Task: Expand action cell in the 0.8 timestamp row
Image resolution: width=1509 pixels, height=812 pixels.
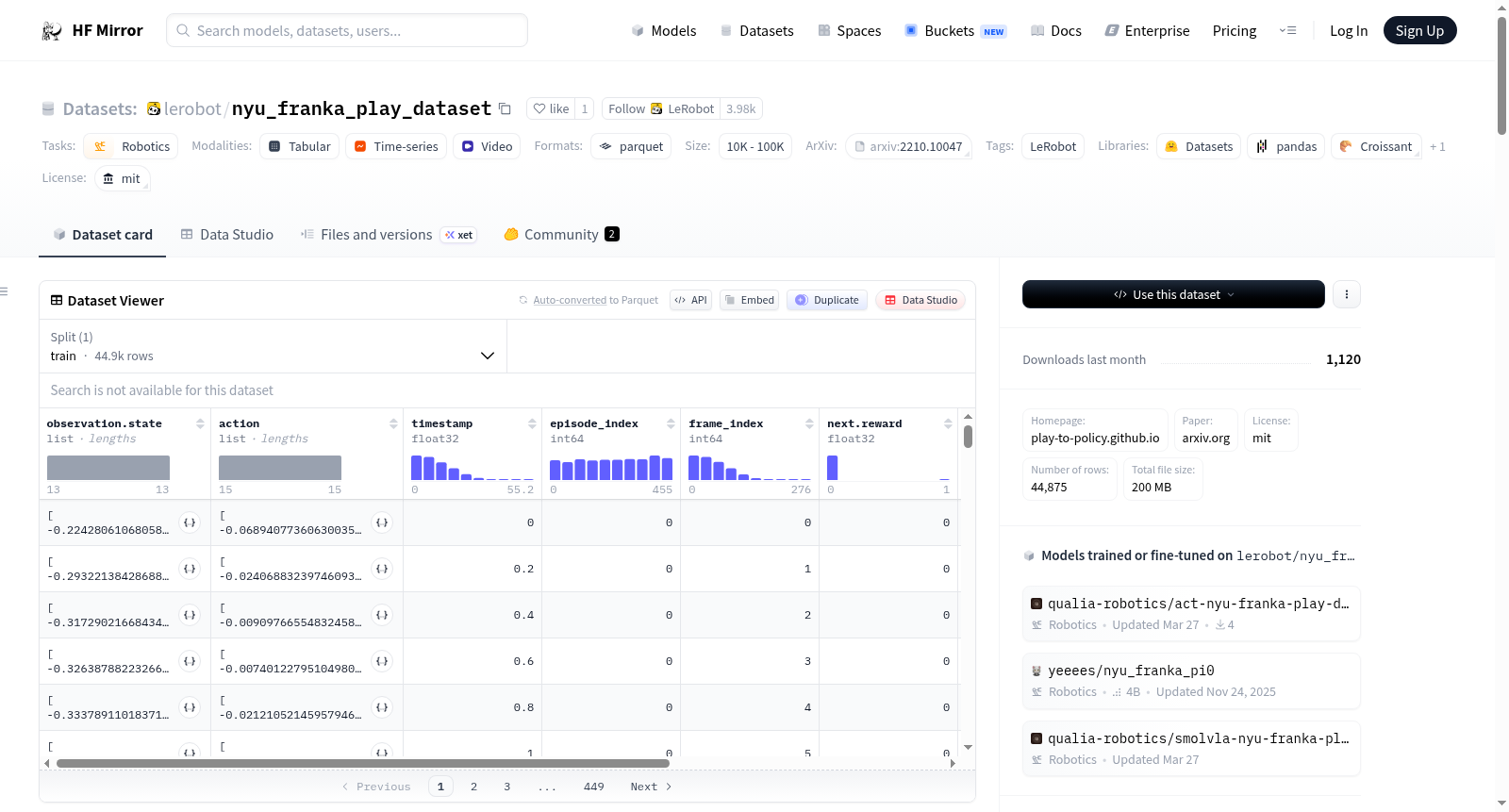Action: tap(382, 707)
